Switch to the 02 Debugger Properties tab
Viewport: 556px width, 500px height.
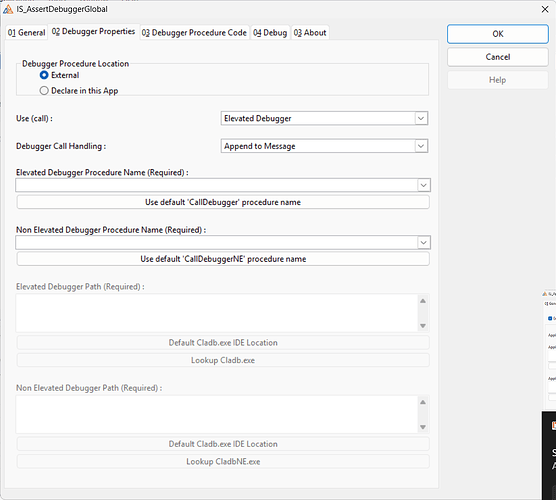pos(94,32)
